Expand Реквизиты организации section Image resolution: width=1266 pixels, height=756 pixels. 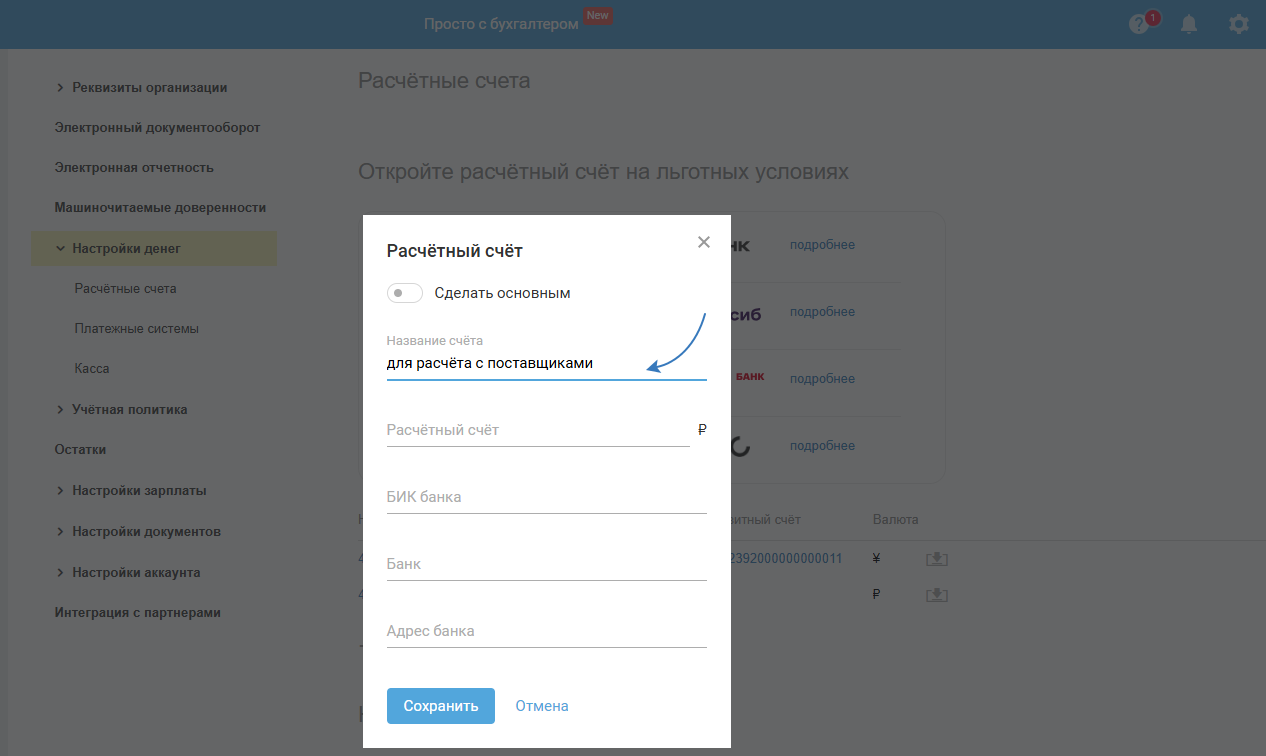61,88
